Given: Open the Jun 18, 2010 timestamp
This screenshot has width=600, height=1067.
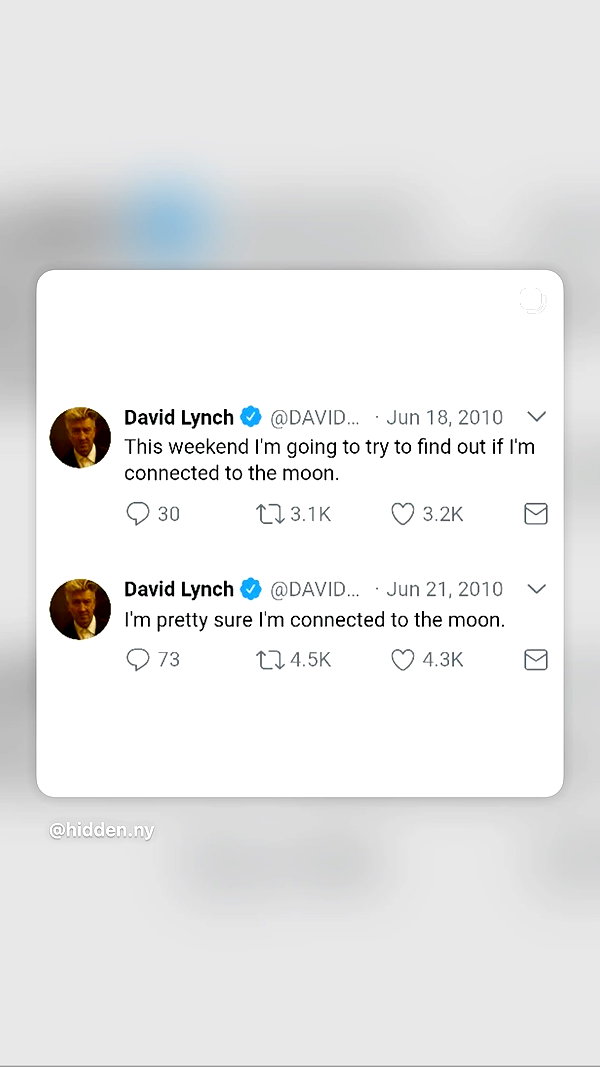Looking at the screenshot, I should [444, 417].
